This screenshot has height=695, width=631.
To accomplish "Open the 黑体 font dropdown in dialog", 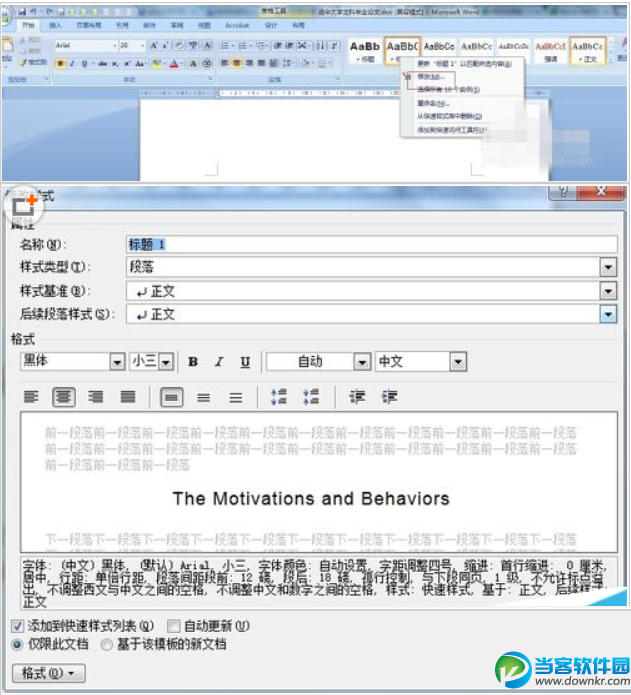I will [117, 362].
